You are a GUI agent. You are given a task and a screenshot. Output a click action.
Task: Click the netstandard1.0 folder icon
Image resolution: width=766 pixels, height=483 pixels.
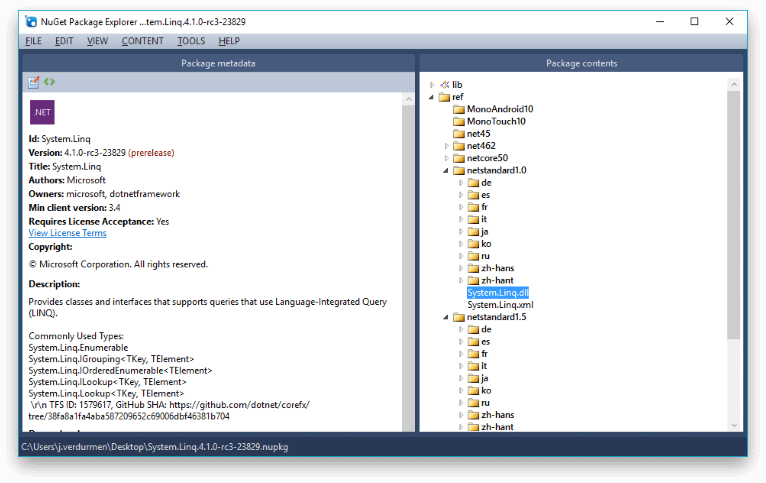pos(459,170)
